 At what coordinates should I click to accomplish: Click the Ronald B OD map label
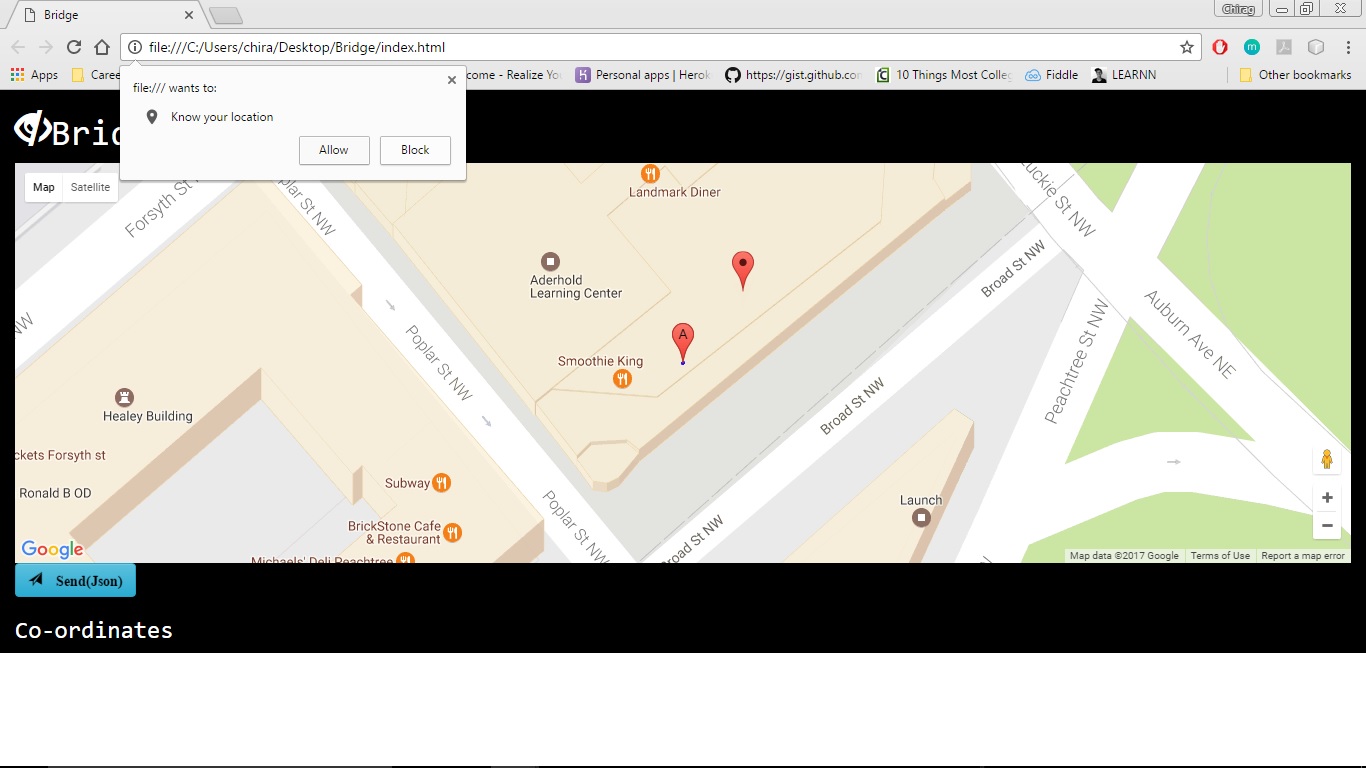tap(55, 493)
